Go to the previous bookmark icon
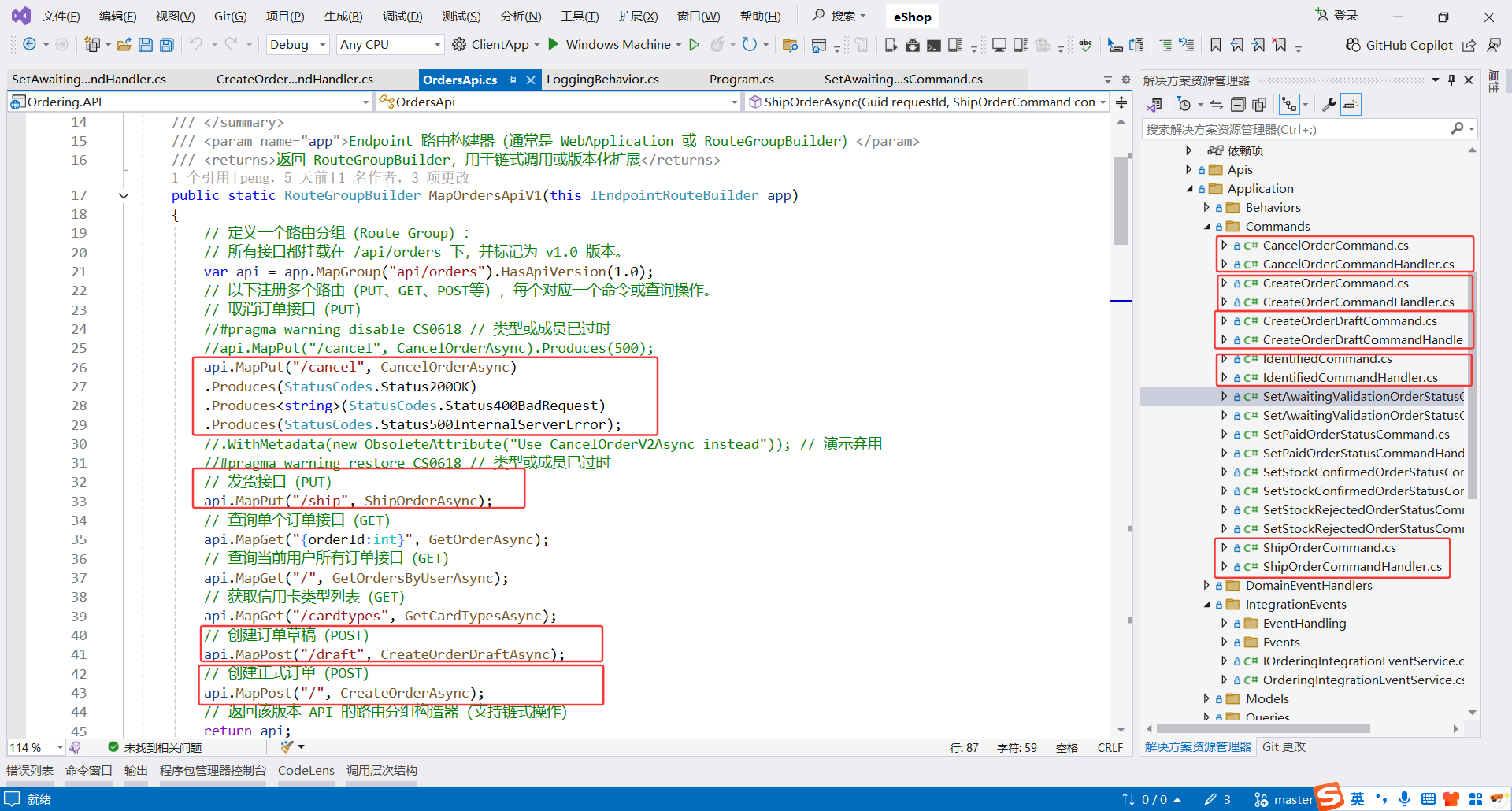Screen dimensions: 1512x811 point(1237,45)
